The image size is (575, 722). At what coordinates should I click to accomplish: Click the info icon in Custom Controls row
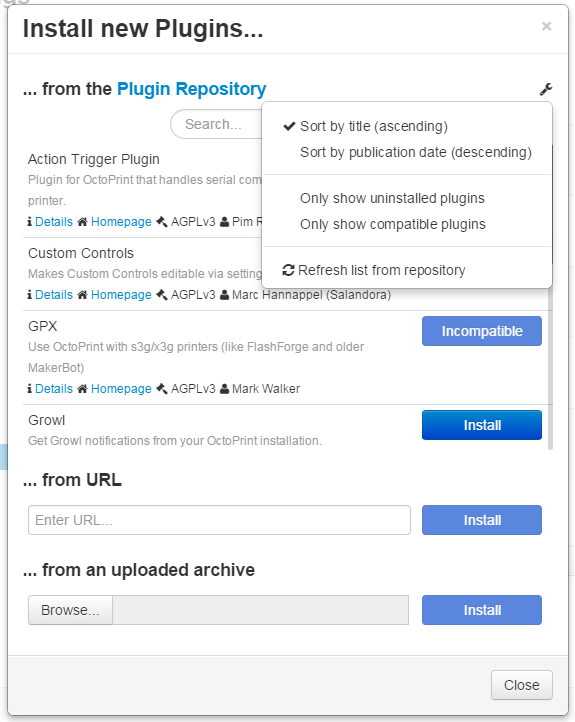click(x=29, y=295)
